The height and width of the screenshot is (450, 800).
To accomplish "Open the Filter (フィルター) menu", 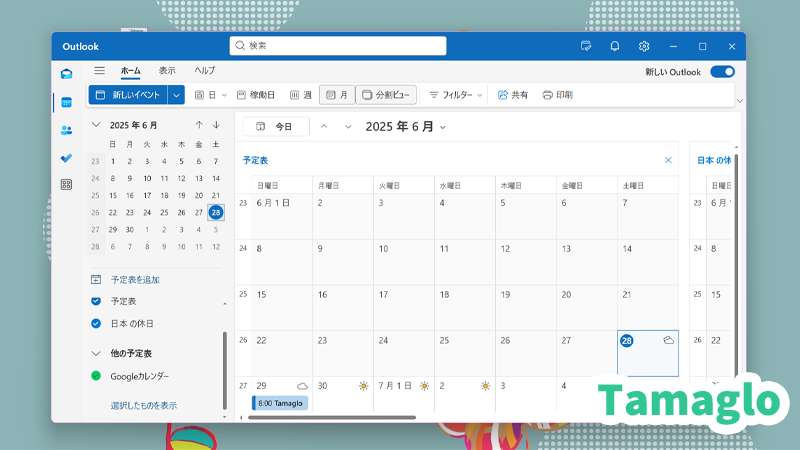I will click(x=456, y=95).
